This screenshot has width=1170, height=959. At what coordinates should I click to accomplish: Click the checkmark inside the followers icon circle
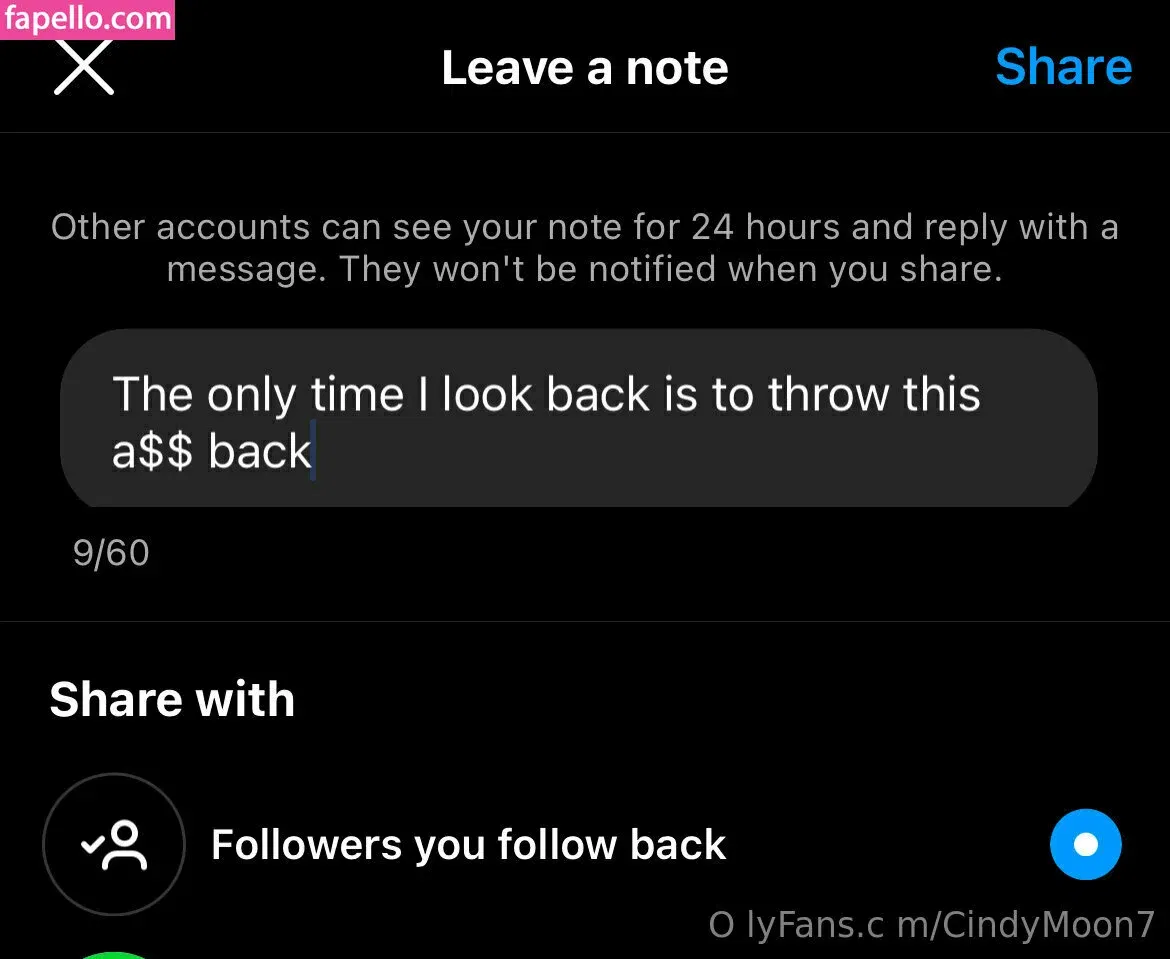pos(93,844)
